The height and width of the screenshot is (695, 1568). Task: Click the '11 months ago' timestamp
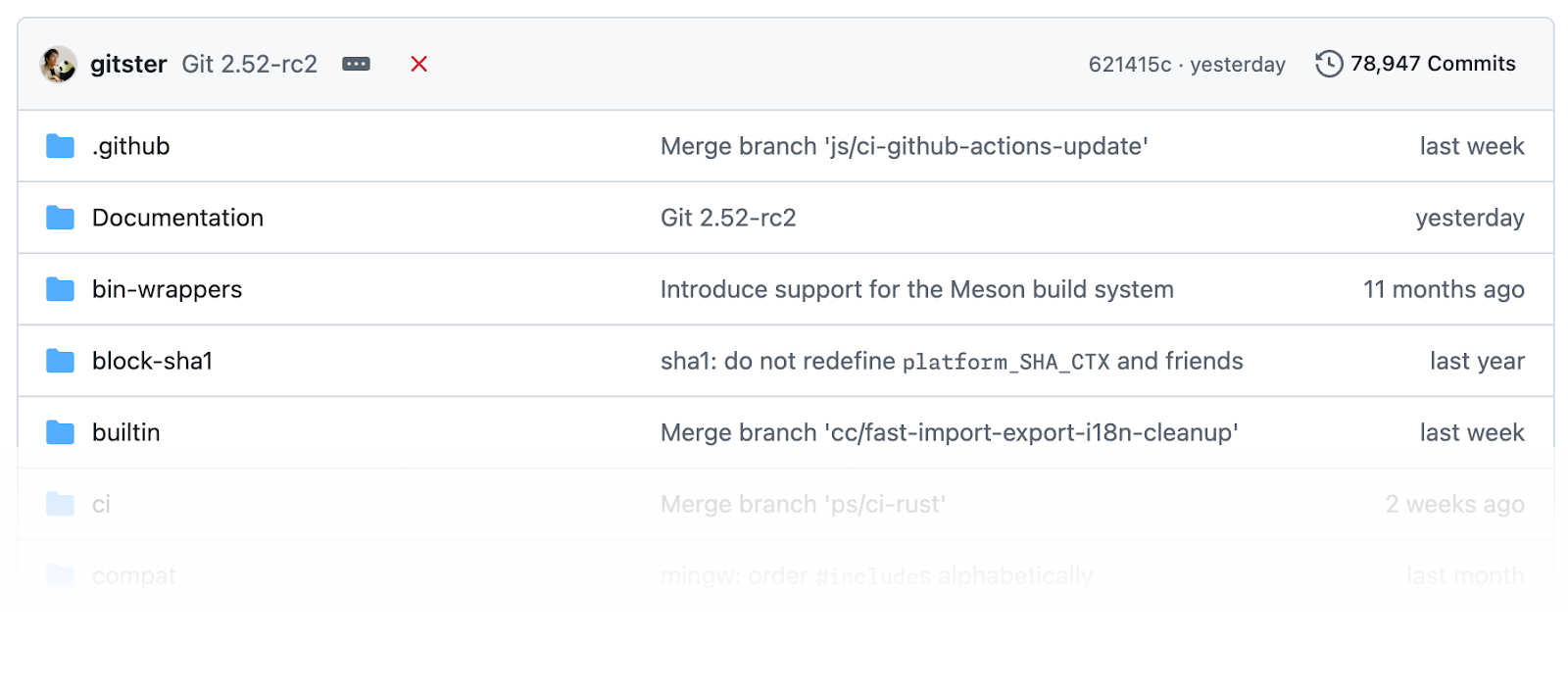coord(1444,289)
